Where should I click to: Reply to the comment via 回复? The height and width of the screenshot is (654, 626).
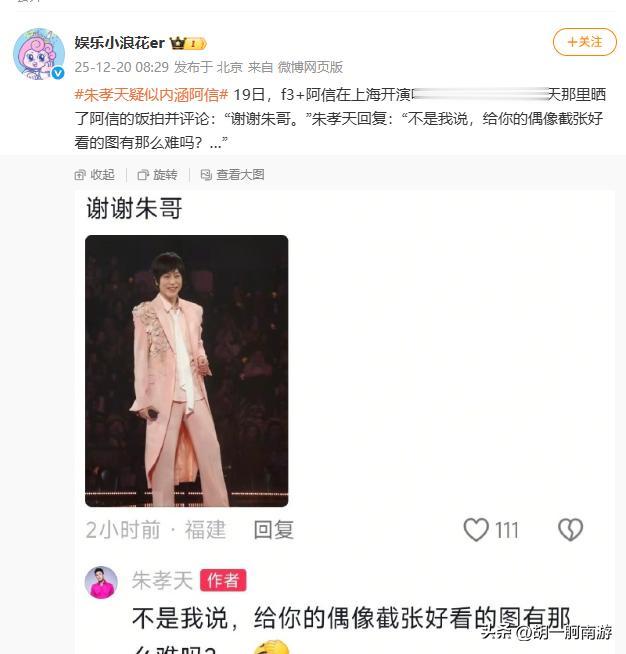tap(274, 530)
